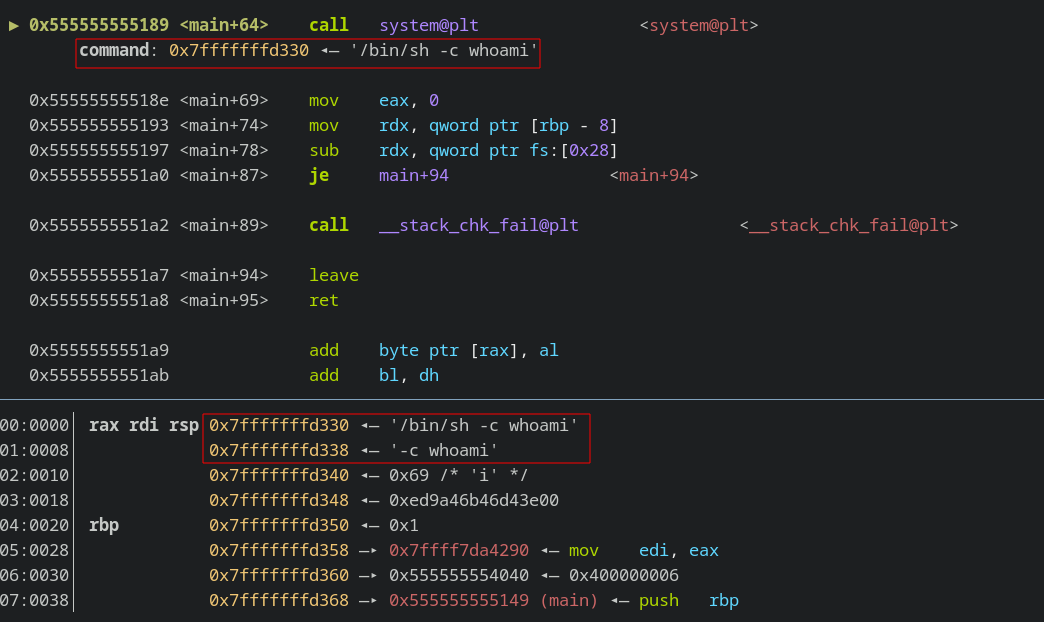The width and height of the screenshot is (1044, 622).
Task: Select stack address 0x7fffffffd330 in stack view
Action: coord(279,426)
